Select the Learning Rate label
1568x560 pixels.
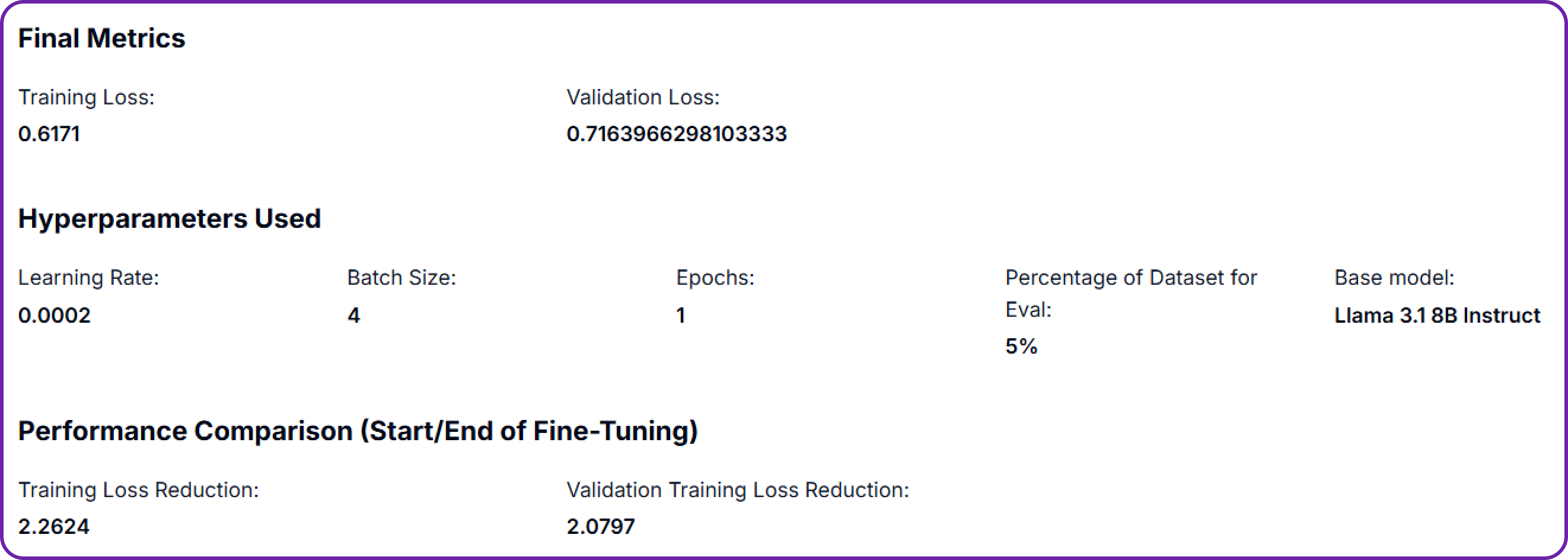(89, 278)
